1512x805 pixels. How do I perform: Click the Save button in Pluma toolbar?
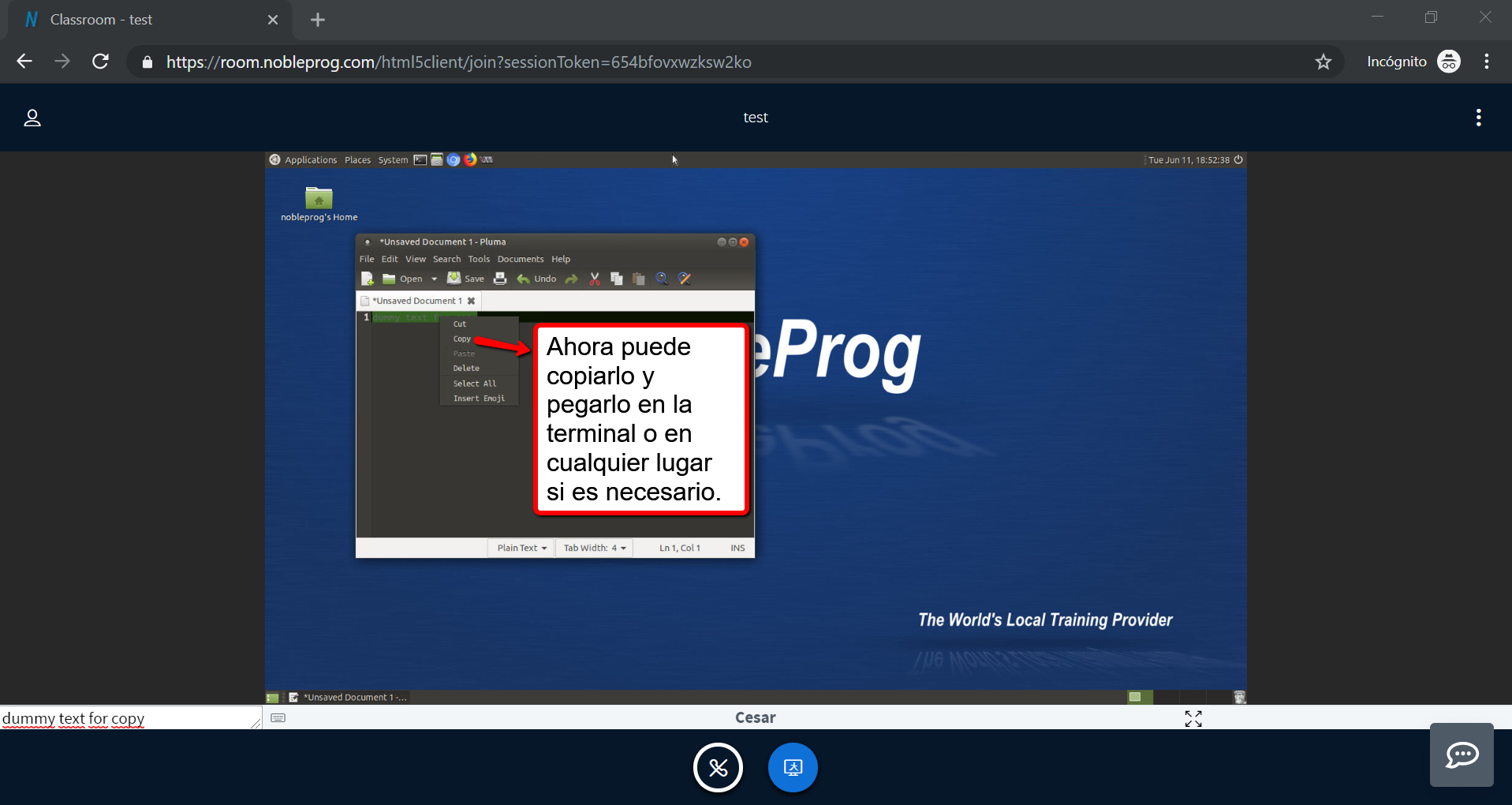point(466,279)
